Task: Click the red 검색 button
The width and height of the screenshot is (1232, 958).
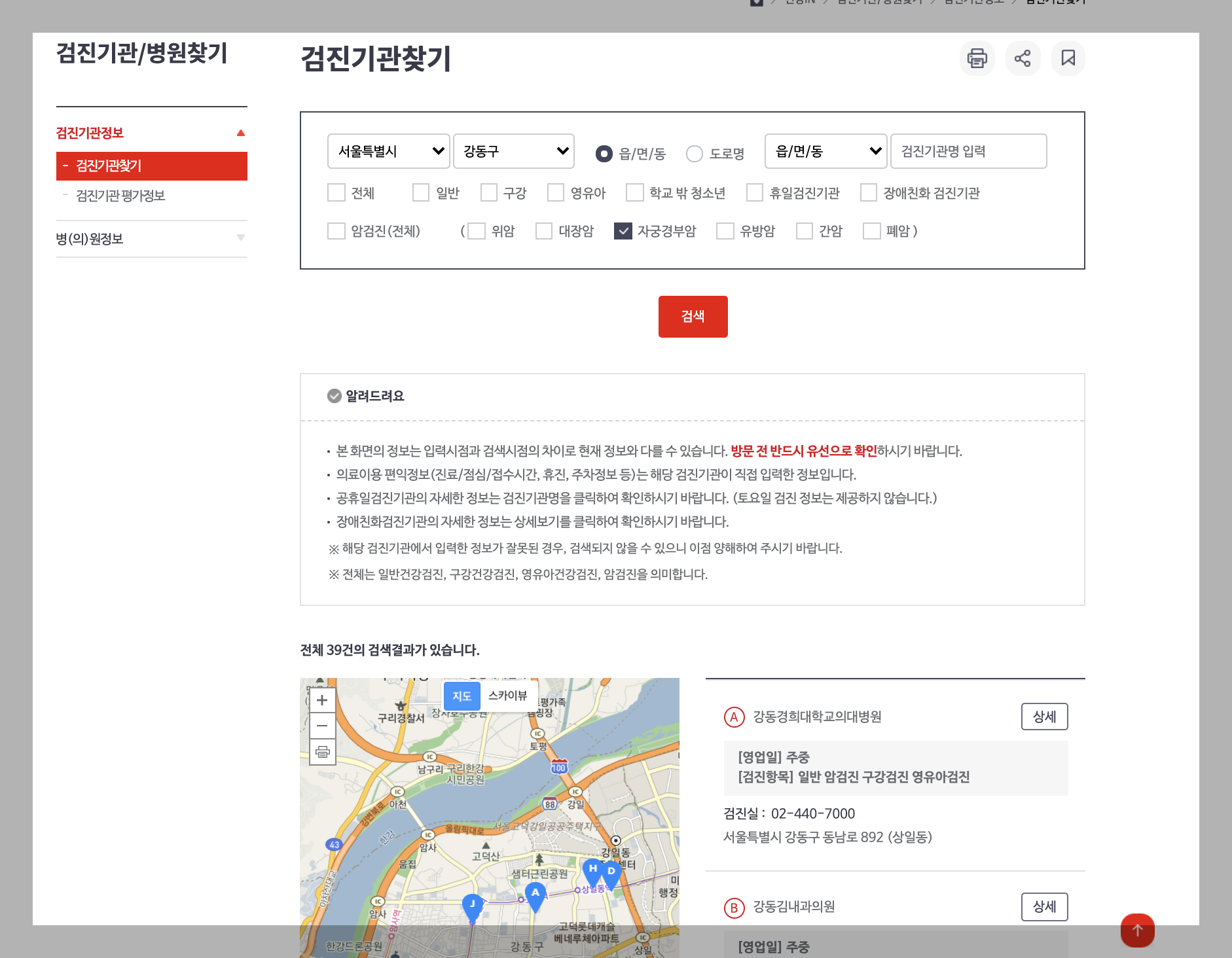Action: point(693,317)
